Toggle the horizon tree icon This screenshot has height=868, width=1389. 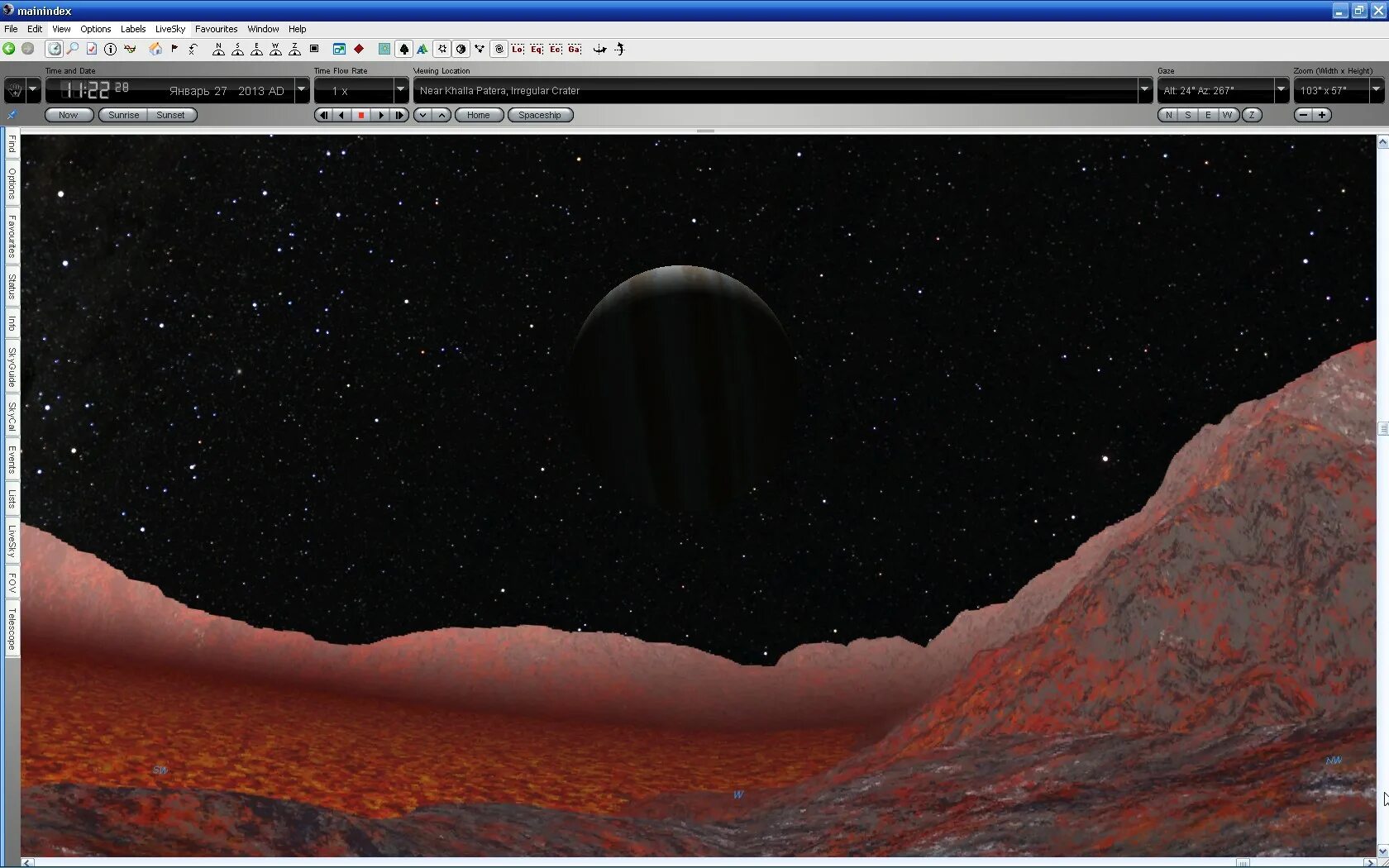click(403, 49)
